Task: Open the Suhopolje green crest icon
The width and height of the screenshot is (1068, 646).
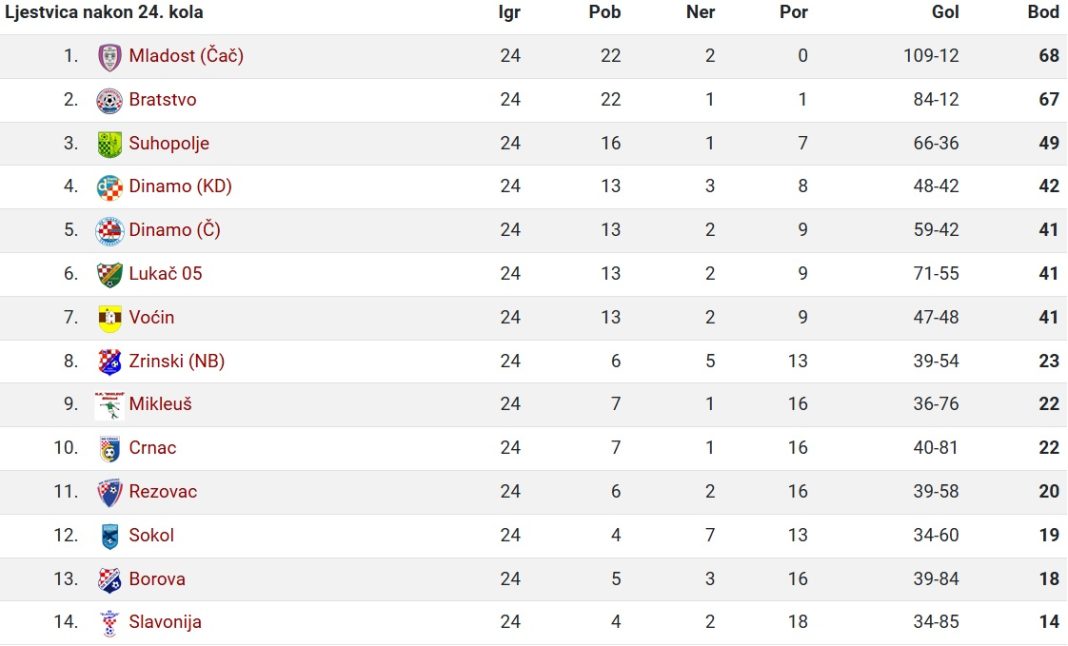Action: pos(110,144)
